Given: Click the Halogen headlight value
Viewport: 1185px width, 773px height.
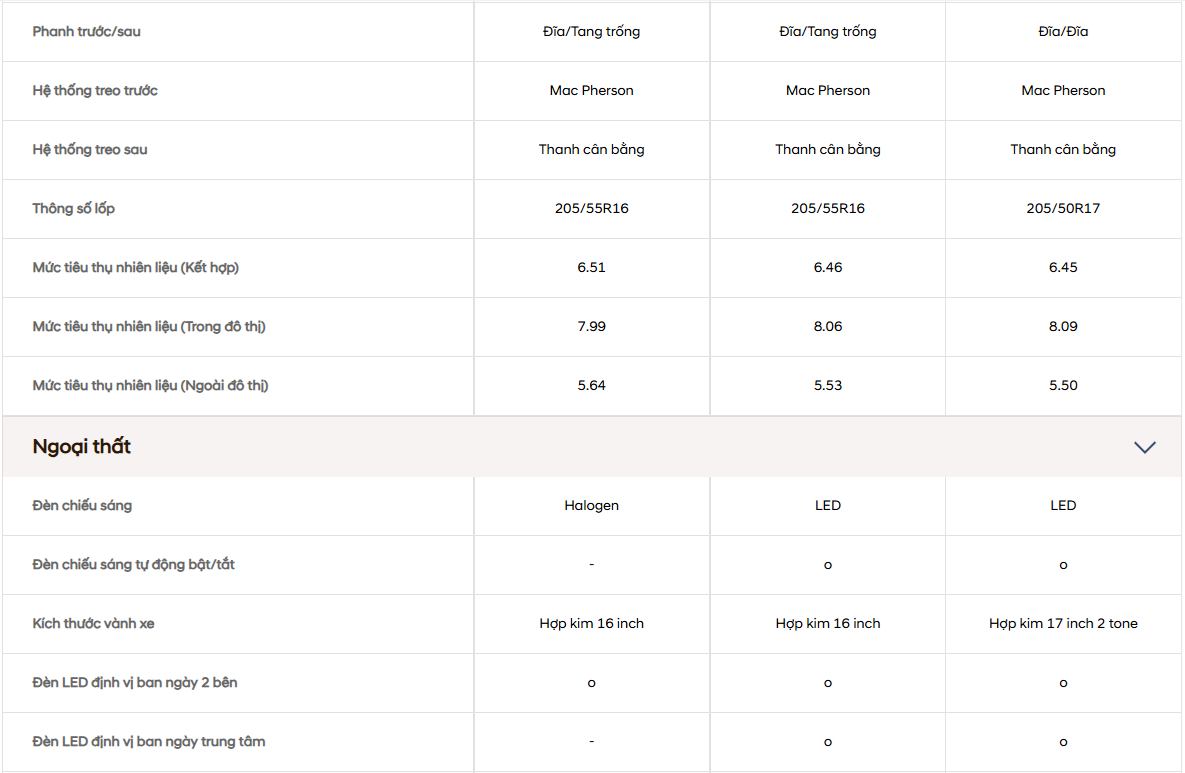Looking at the screenshot, I should pos(591,506).
